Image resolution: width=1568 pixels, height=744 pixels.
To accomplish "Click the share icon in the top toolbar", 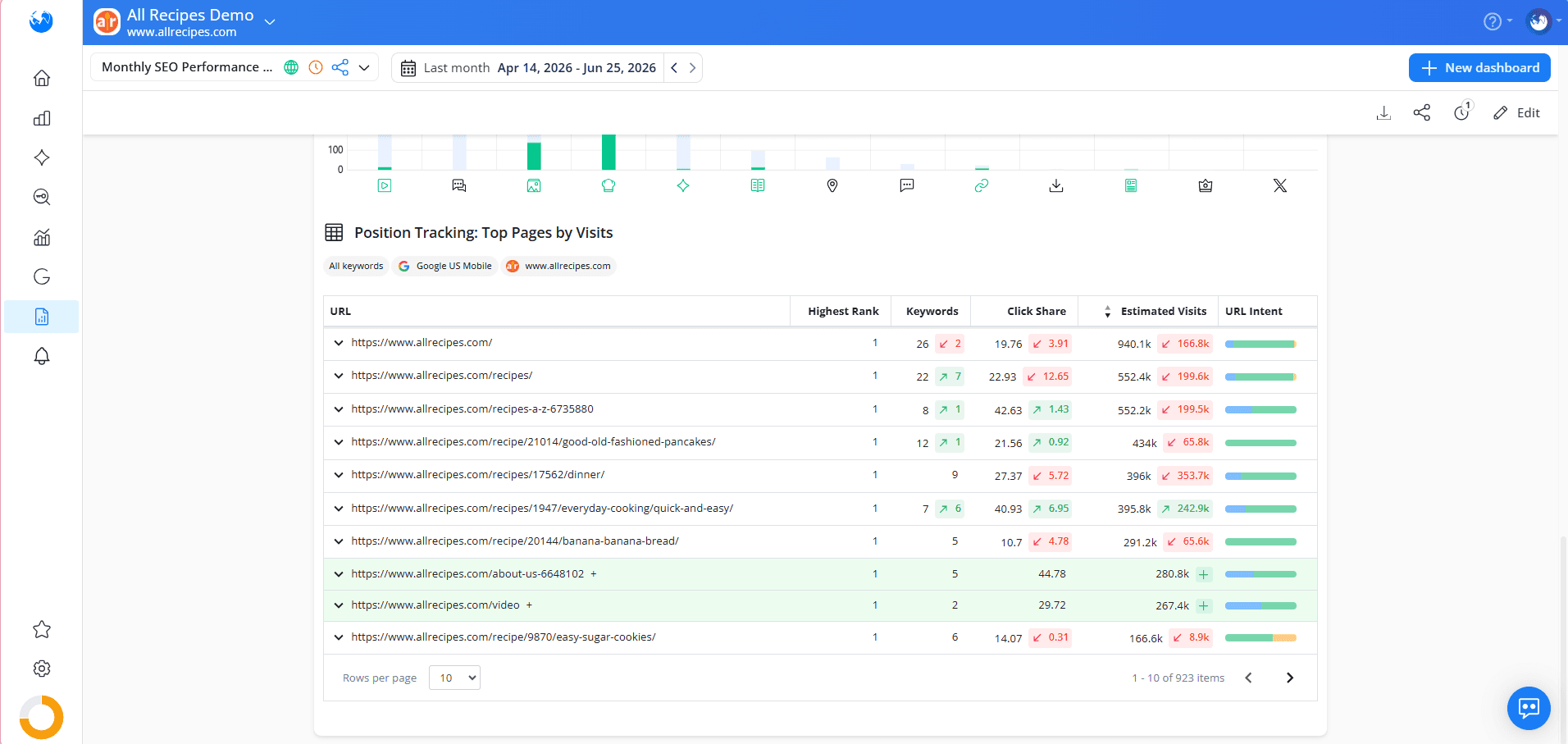I will (x=1422, y=113).
